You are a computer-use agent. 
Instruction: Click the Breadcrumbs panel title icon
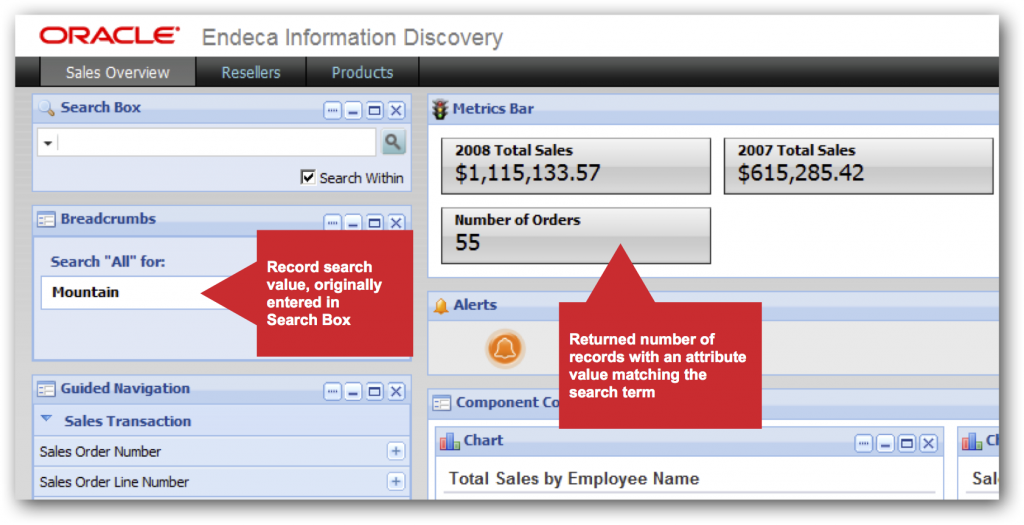click(46, 220)
